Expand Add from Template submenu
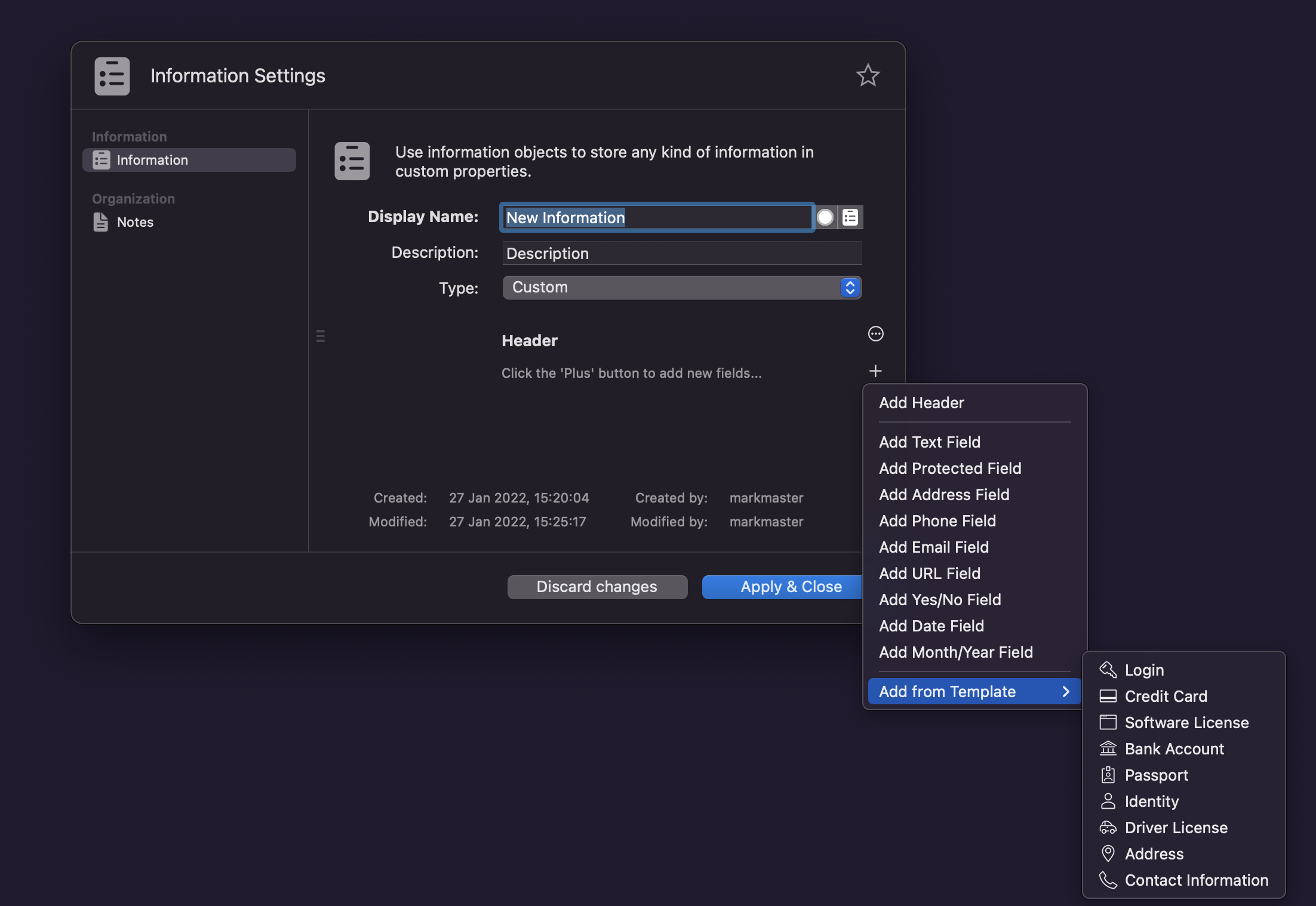The height and width of the screenshot is (906, 1316). coord(973,691)
